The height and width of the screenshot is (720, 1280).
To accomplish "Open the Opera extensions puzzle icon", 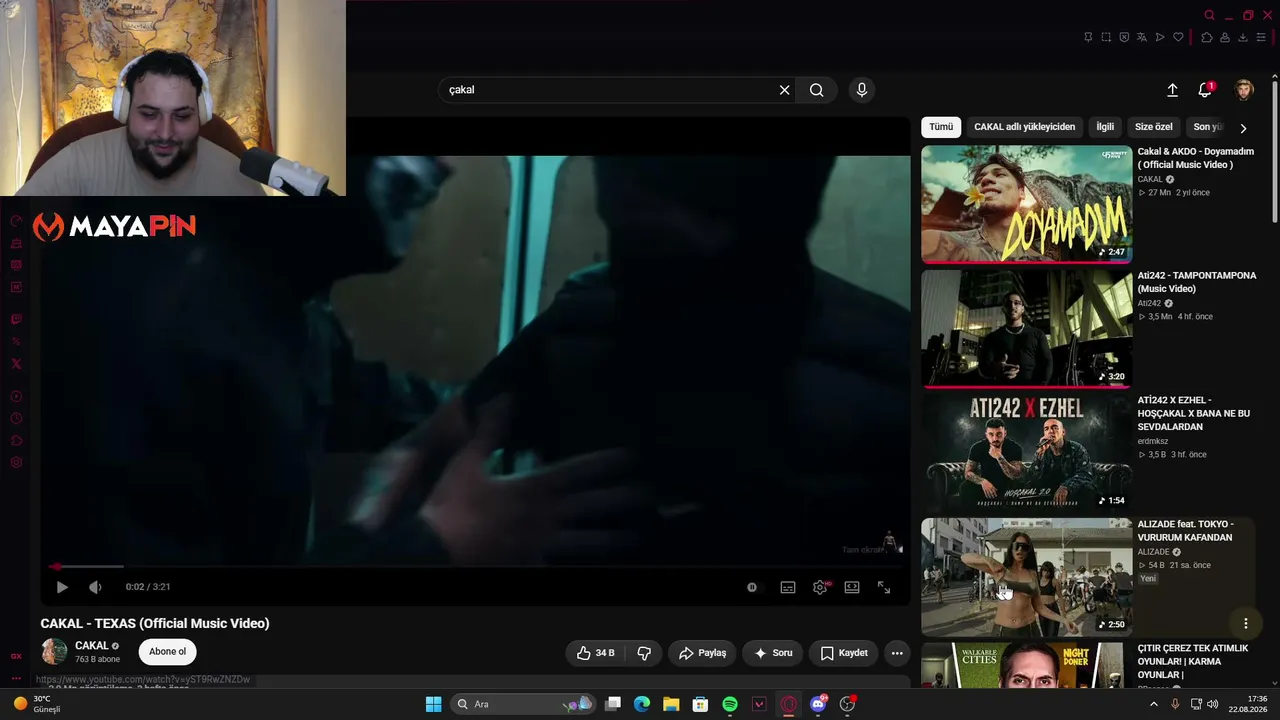I will coord(1207,38).
